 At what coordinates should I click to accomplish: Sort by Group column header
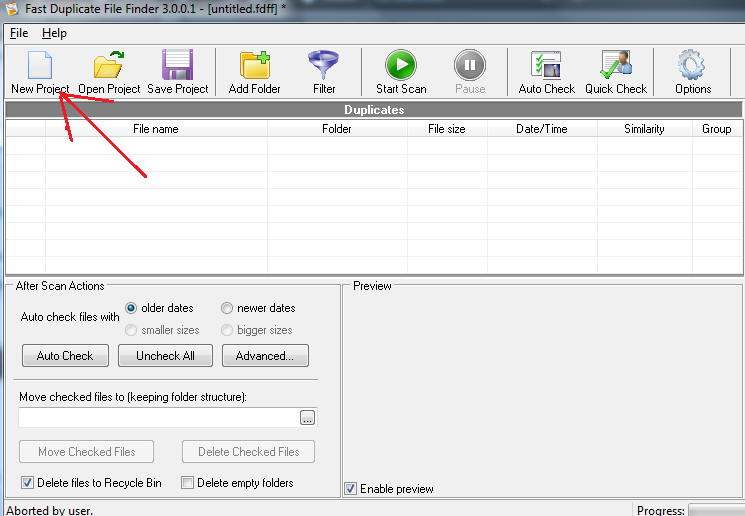coord(716,129)
